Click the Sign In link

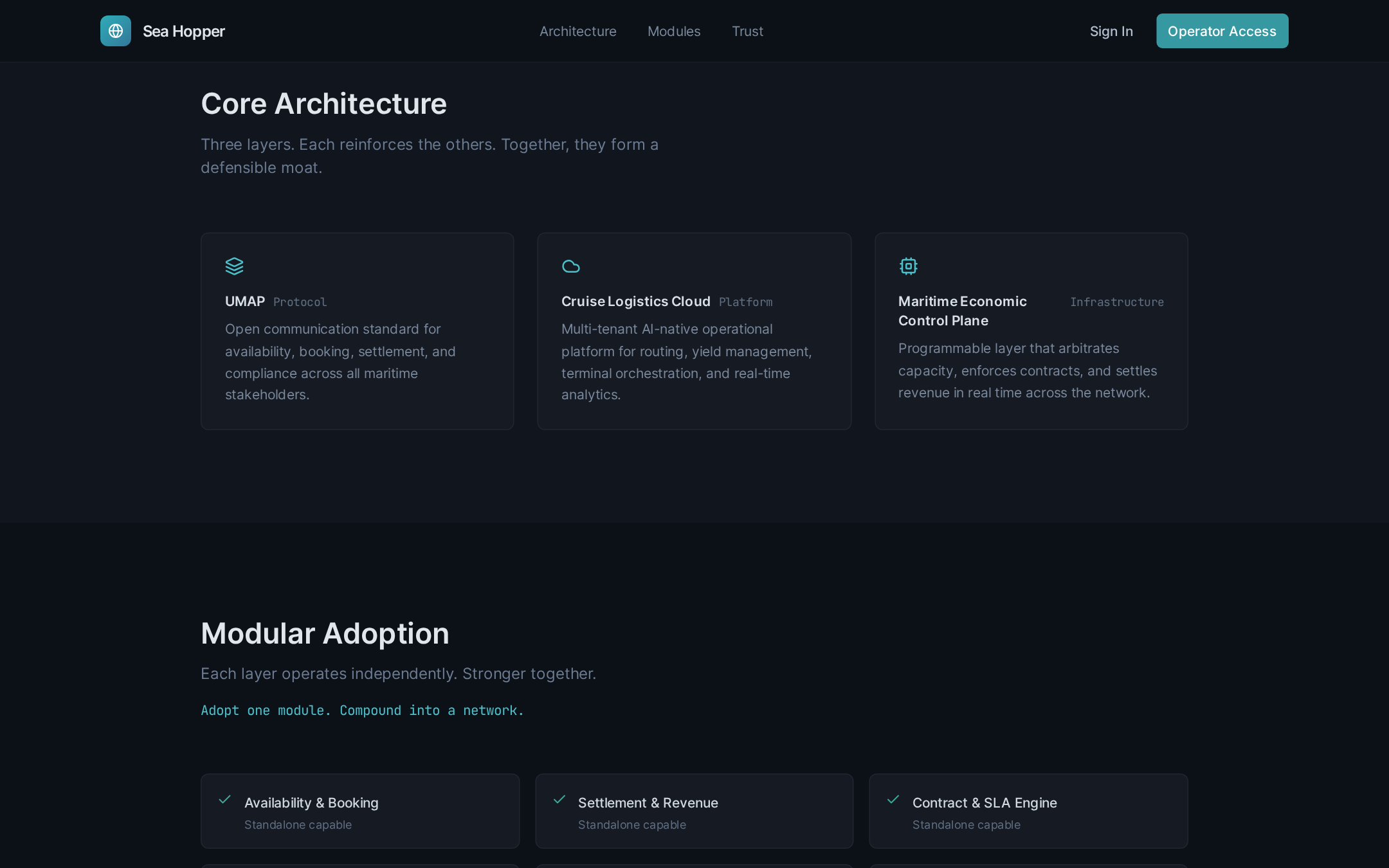[x=1111, y=31]
